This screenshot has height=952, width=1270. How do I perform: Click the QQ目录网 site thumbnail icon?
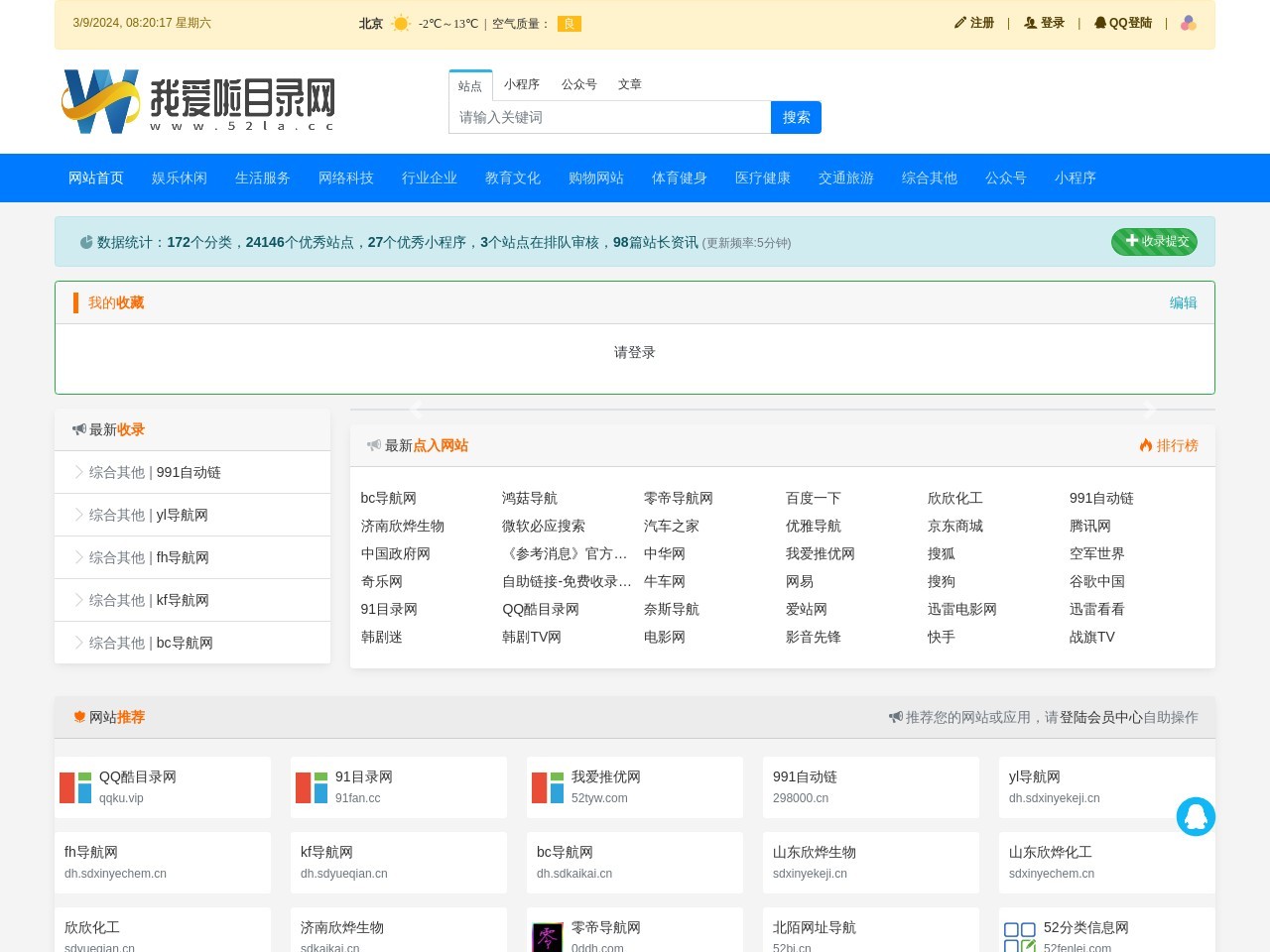point(75,787)
